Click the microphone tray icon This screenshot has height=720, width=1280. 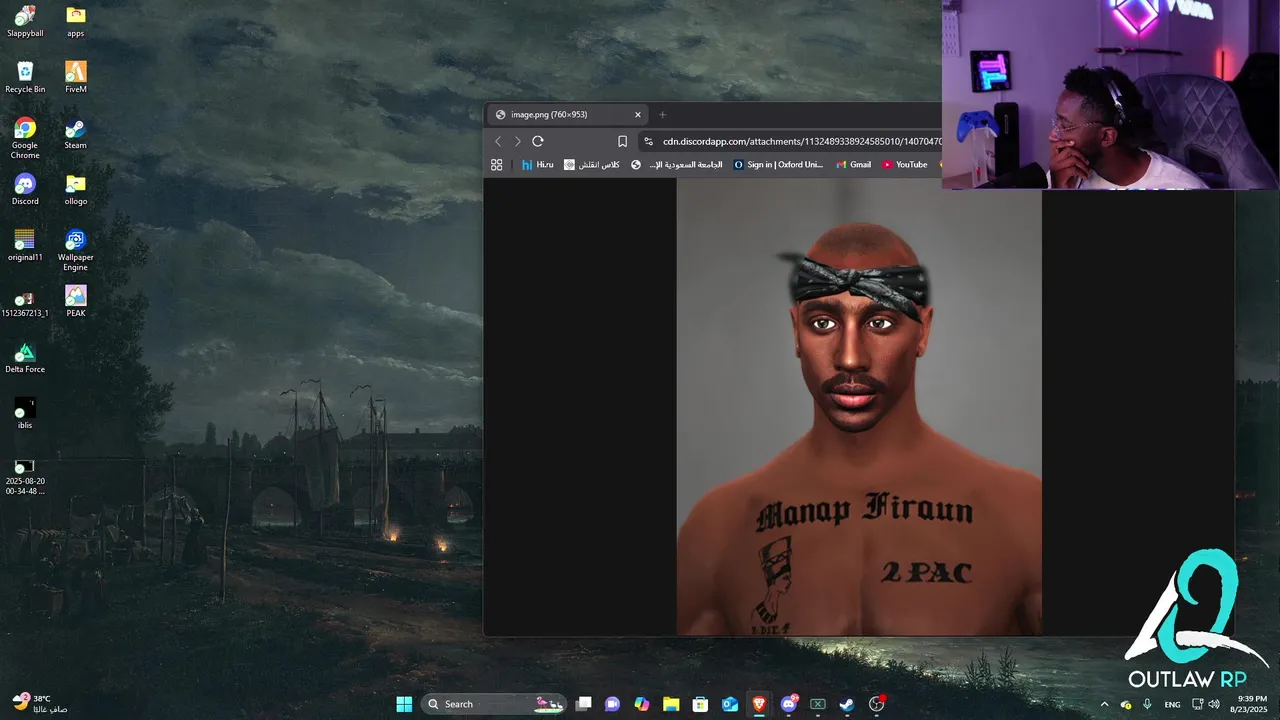point(1147,704)
